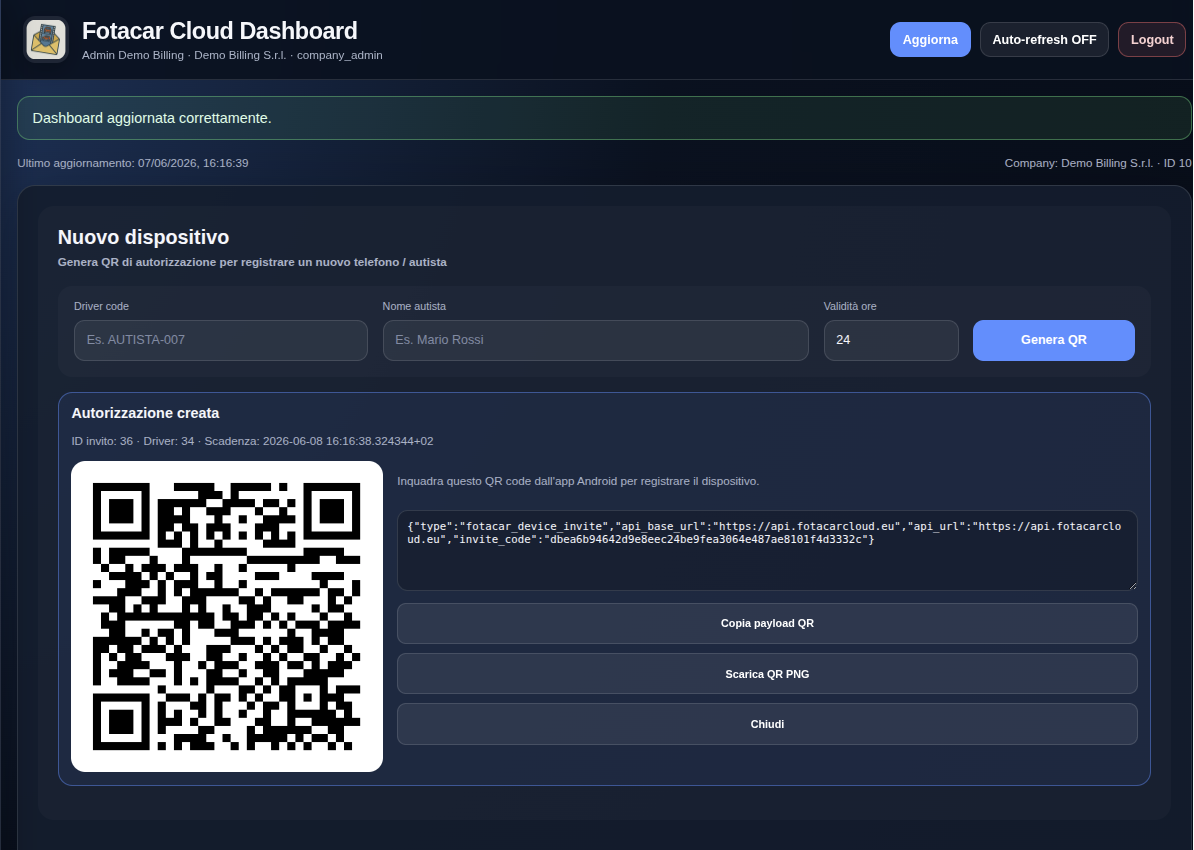Click the Copia payload QR button

pos(767,624)
